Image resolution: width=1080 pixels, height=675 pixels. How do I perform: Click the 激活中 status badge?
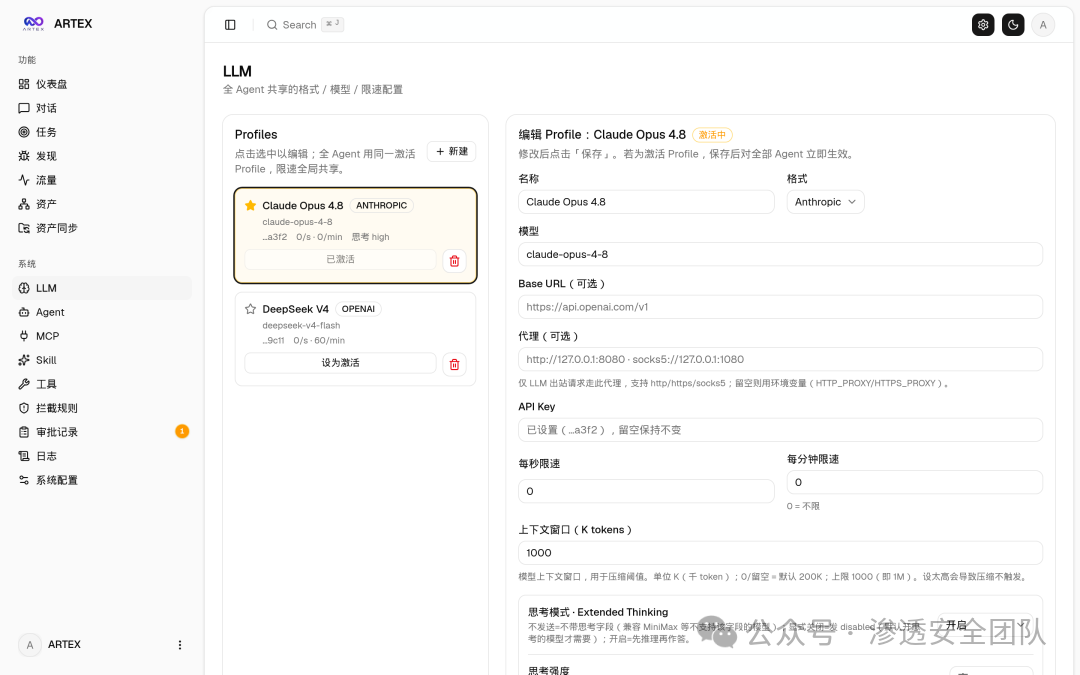pyautogui.click(x=712, y=135)
